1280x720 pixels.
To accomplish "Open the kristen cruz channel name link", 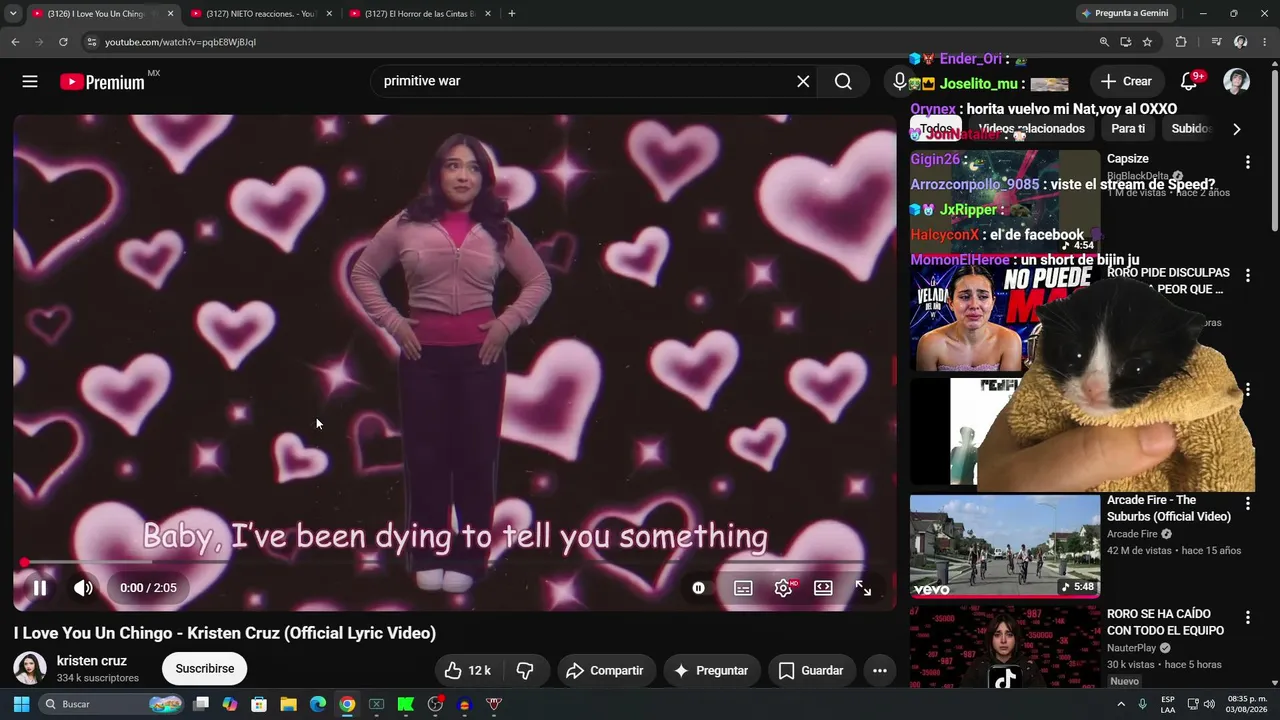I will coord(92,661).
